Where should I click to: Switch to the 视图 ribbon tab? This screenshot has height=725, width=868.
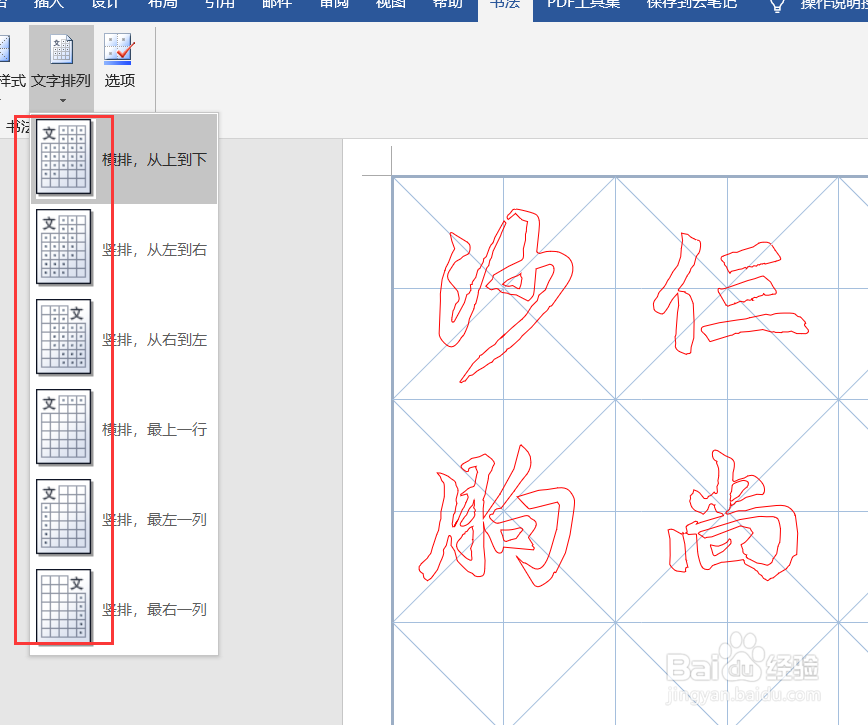[x=389, y=5]
